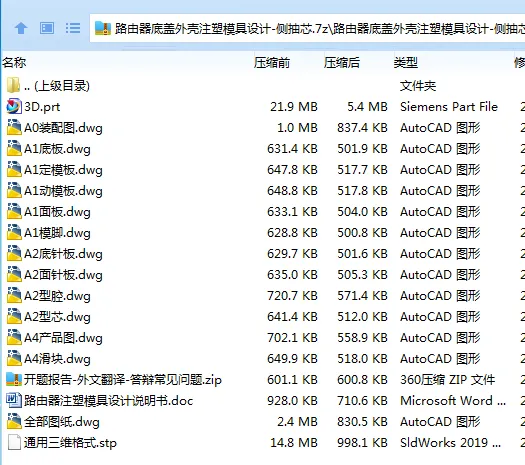The width and height of the screenshot is (525, 465).
Task: Click the up-directory arrow icon
Action: click(21, 28)
